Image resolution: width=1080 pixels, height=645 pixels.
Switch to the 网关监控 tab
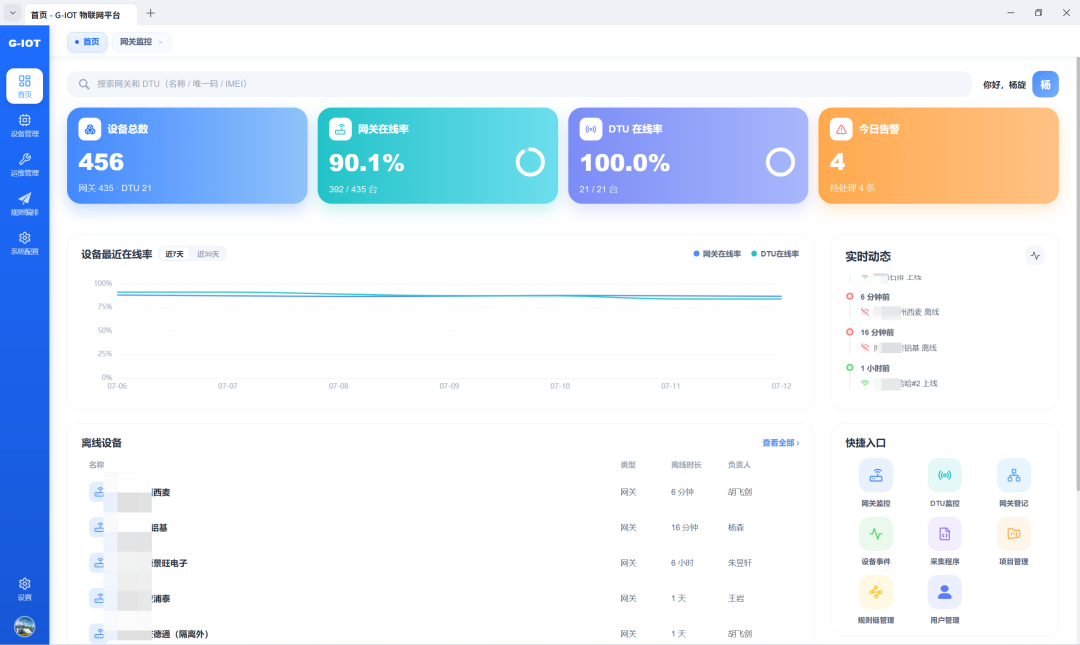click(x=136, y=42)
